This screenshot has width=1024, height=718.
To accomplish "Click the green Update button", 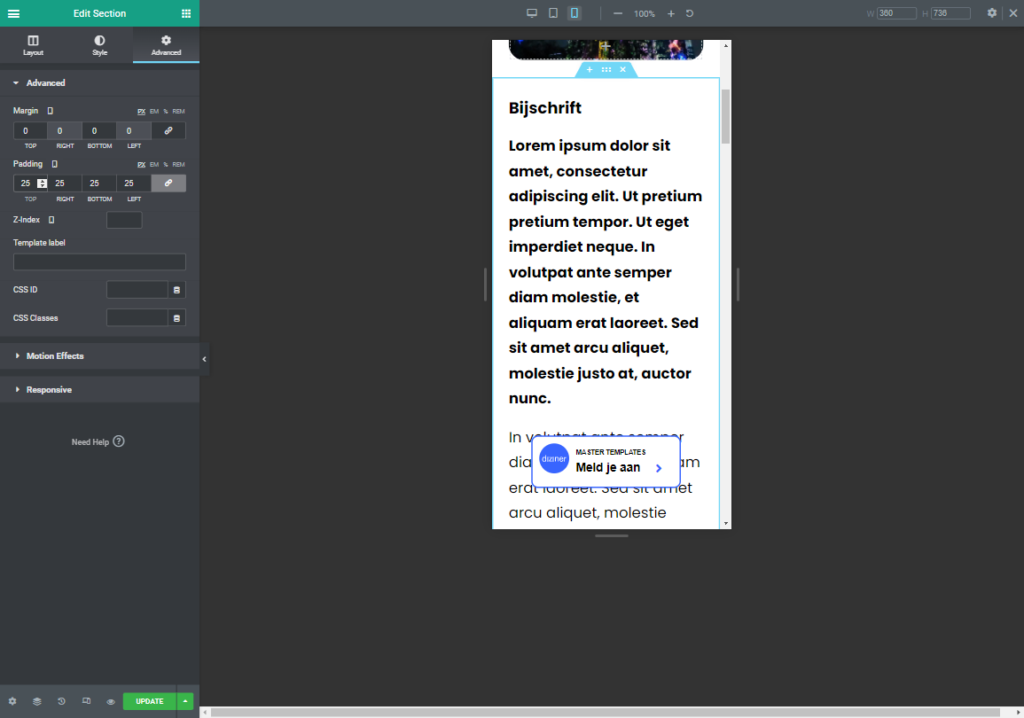I will point(149,701).
